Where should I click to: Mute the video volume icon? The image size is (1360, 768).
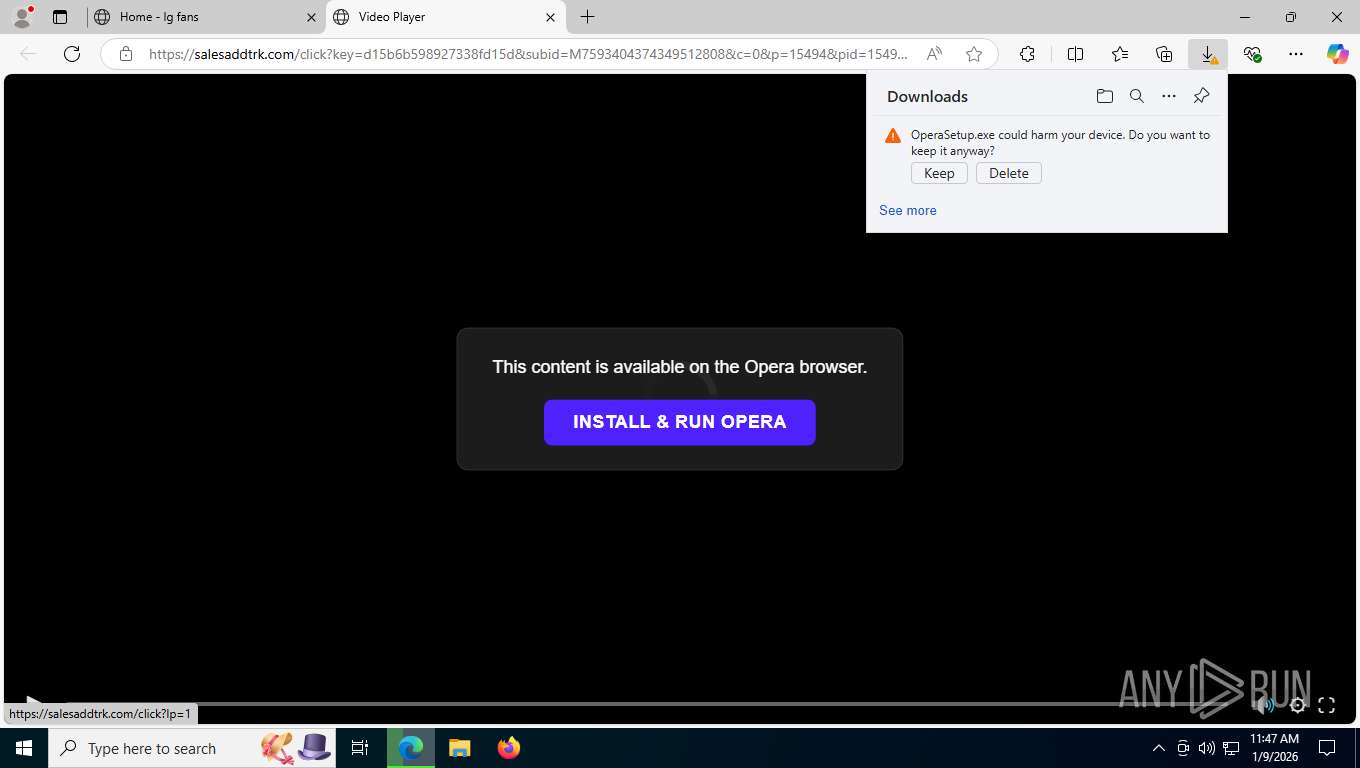[x=1266, y=705]
